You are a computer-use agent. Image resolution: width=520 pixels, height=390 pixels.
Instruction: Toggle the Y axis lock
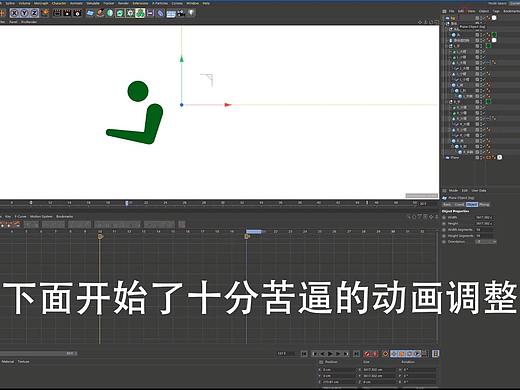[24, 13]
